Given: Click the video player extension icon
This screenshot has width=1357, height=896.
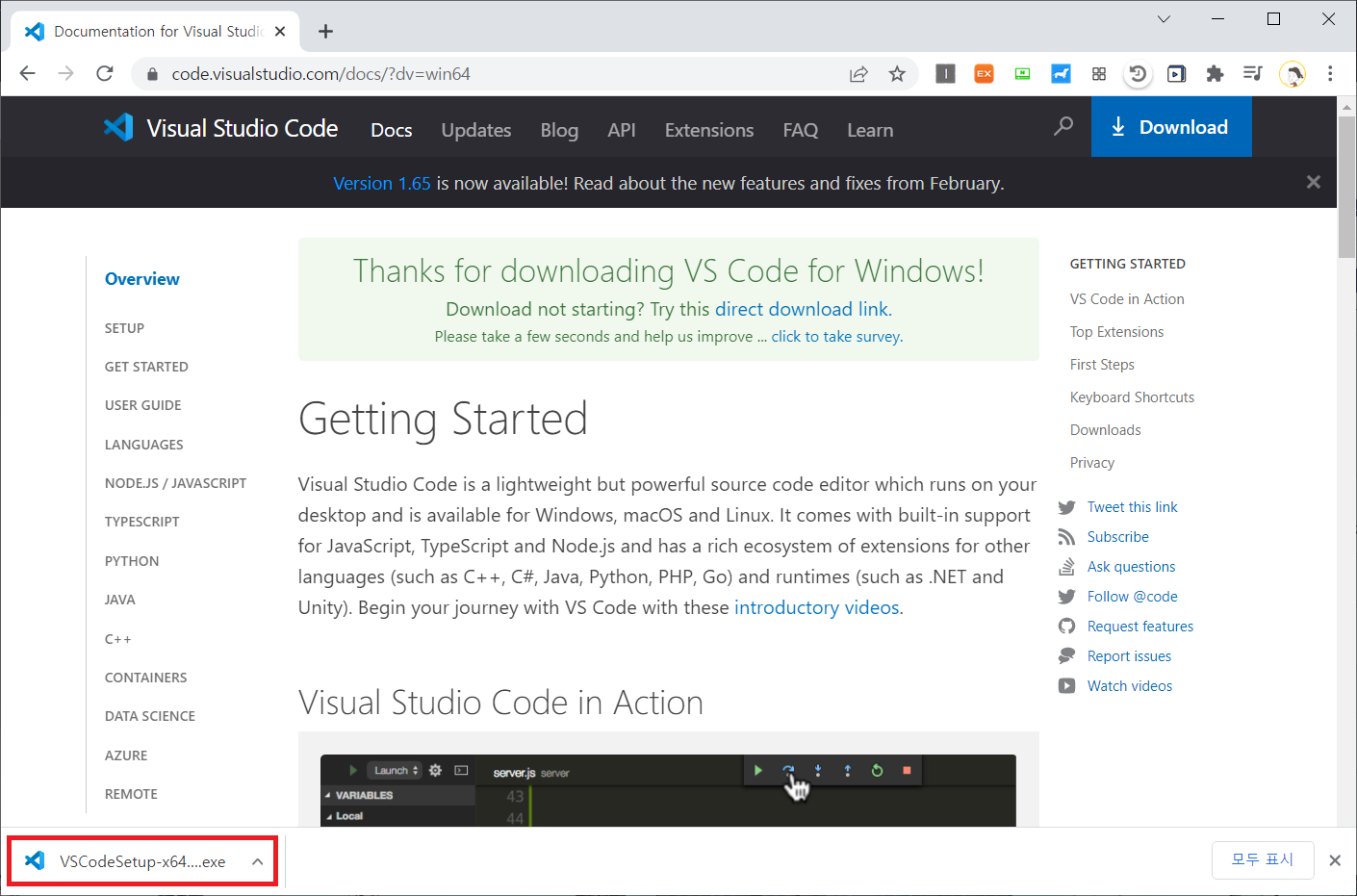Looking at the screenshot, I should click(x=1176, y=74).
